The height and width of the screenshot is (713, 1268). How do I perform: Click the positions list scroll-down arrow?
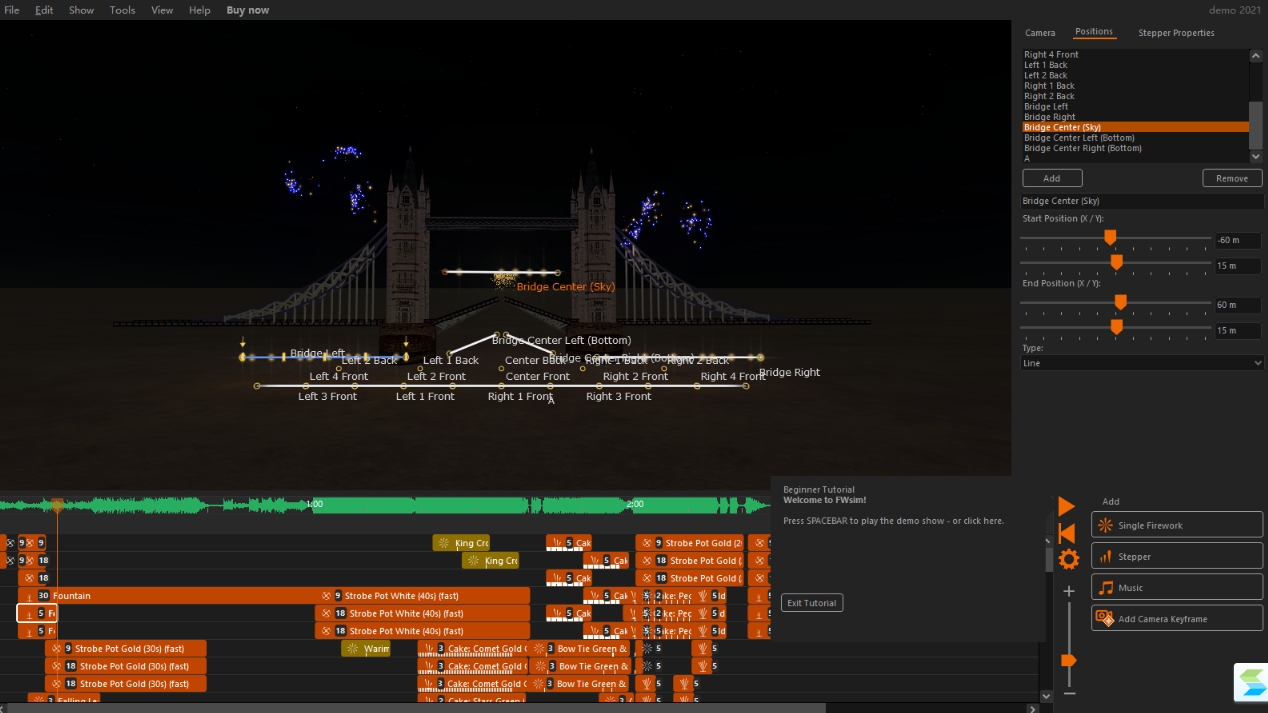1256,157
